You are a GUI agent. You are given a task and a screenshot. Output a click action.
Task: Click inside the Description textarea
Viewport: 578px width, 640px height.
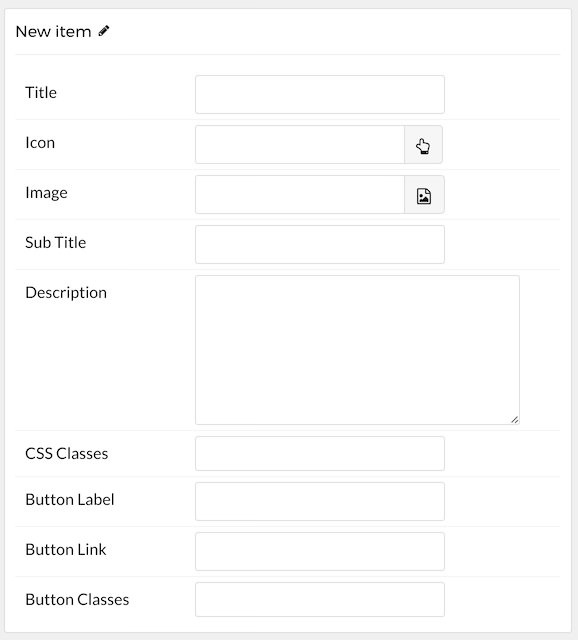(358, 350)
